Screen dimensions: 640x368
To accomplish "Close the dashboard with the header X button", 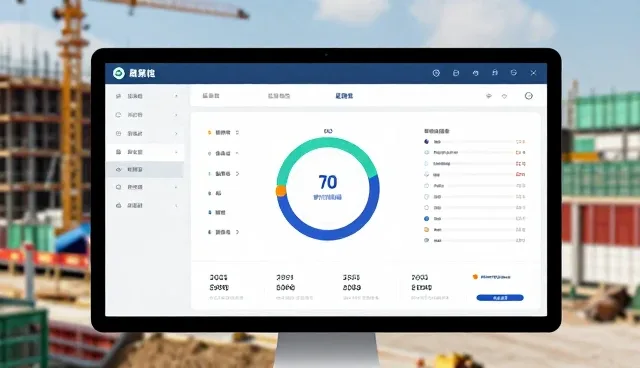I will (533, 73).
